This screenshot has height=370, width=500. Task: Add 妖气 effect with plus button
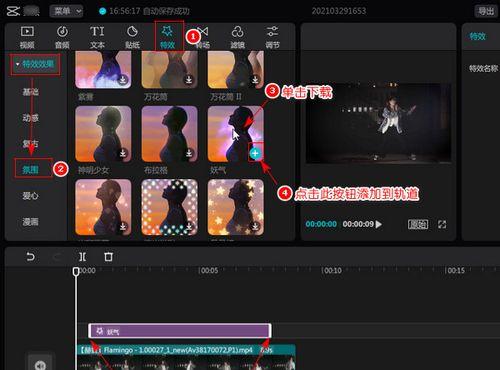click(x=255, y=153)
